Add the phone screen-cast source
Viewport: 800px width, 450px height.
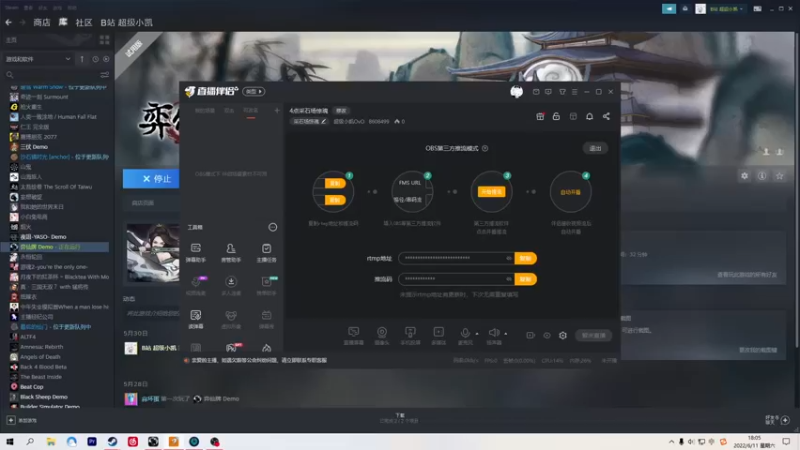click(410, 336)
